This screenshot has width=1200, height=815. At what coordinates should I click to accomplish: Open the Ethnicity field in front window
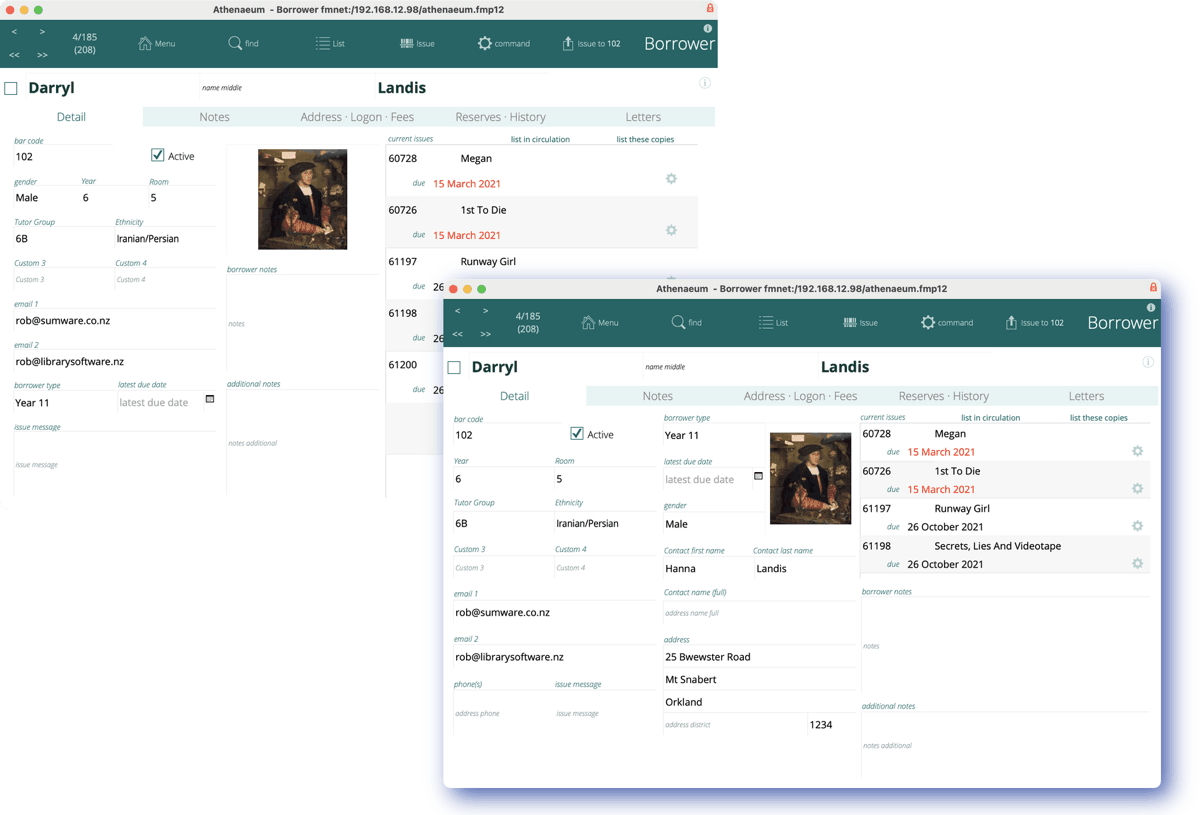pyautogui.click(x=603, y=523)
